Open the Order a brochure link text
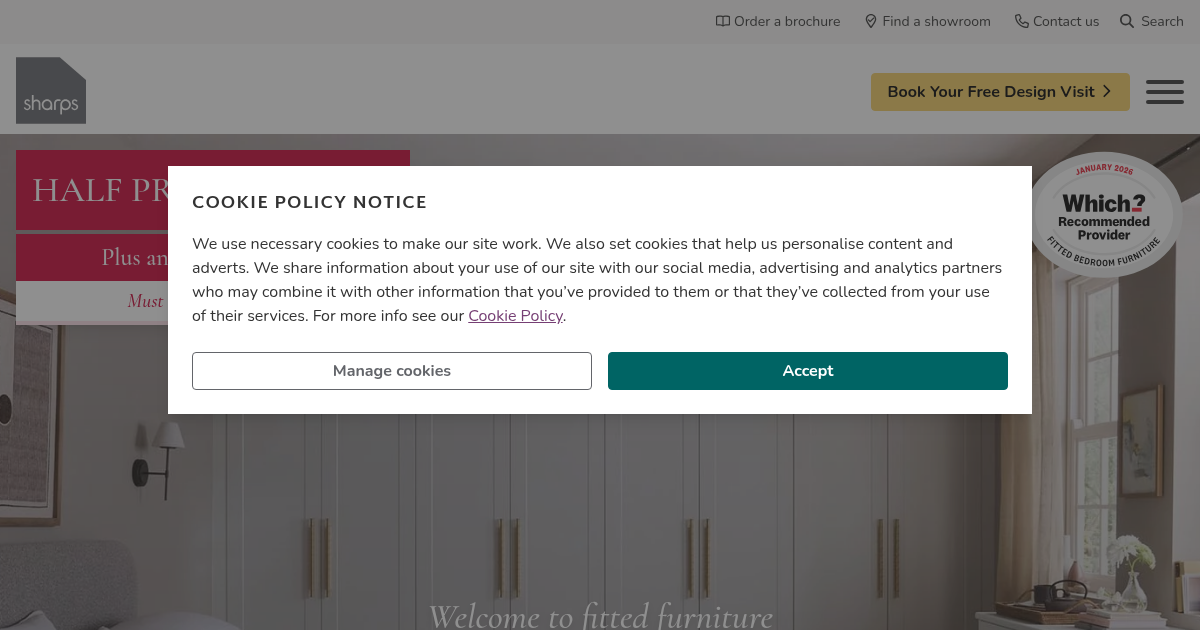Screen dimensions: 1200x630 pyautogui.click(x=787, y=21)
